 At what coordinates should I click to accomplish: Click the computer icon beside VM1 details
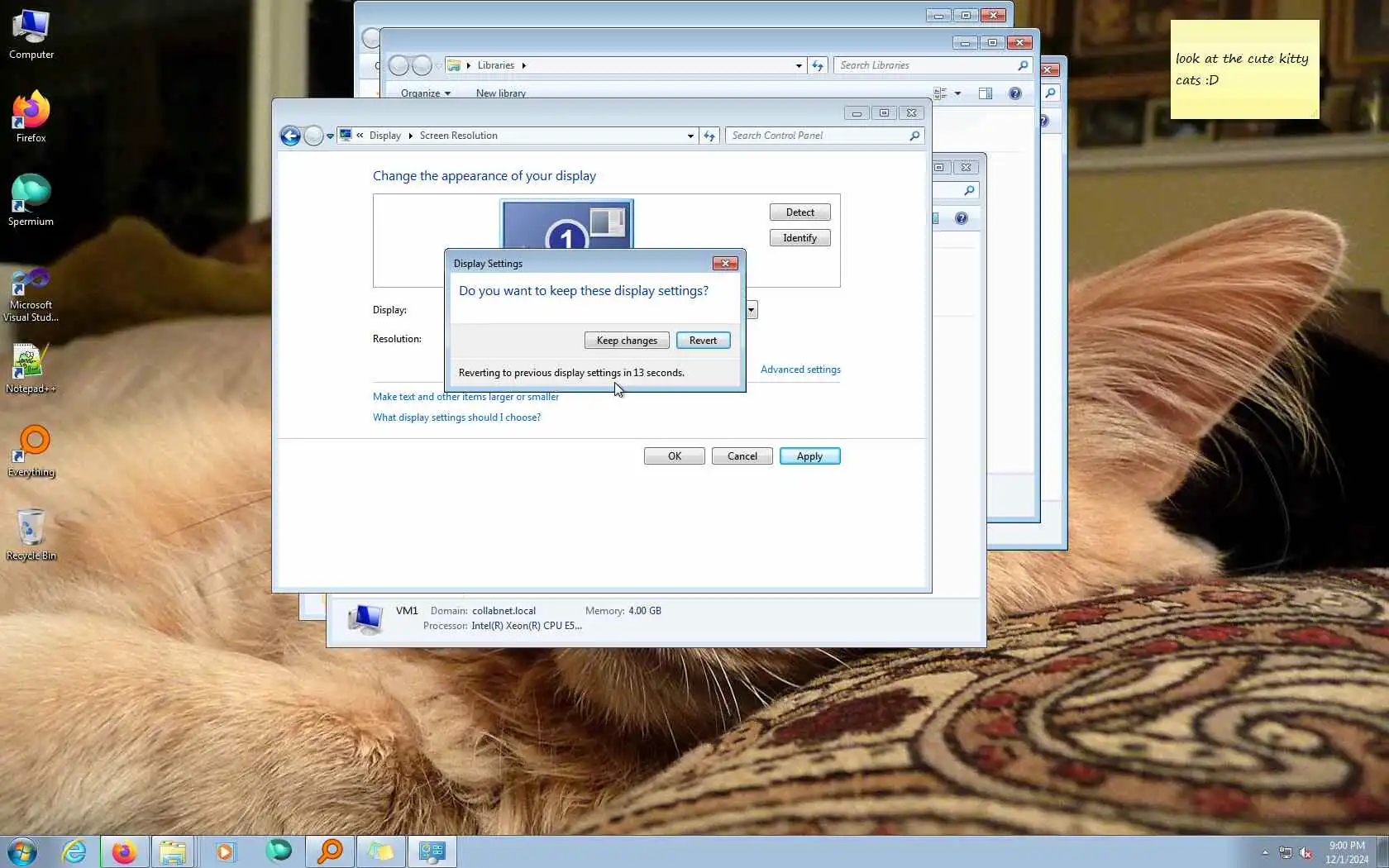pos(365,618)
